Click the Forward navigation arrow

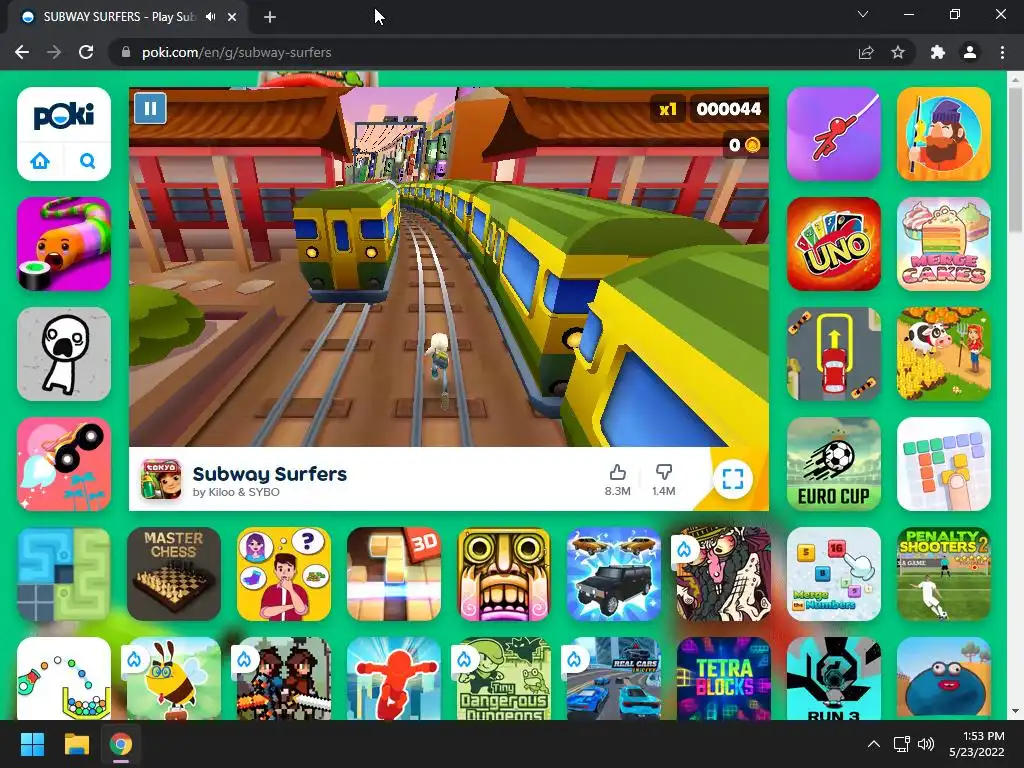pos(54,52)
